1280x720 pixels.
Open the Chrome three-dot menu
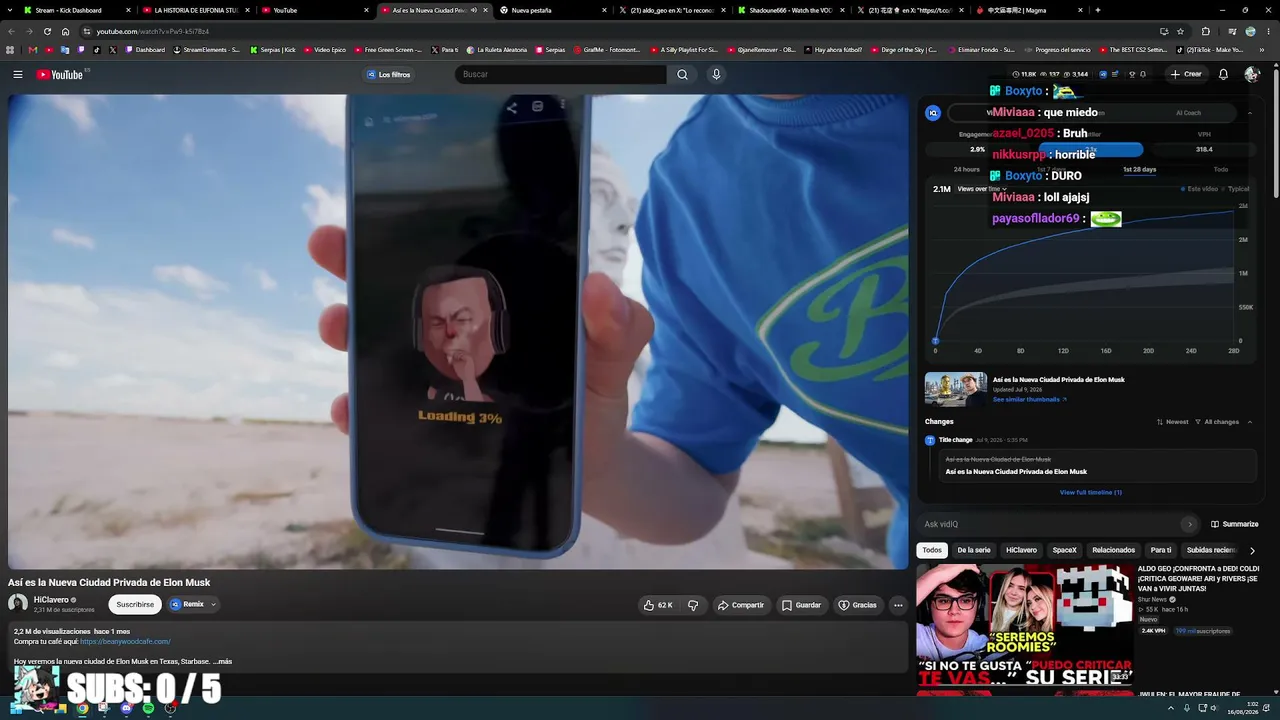click(1269, 31)
